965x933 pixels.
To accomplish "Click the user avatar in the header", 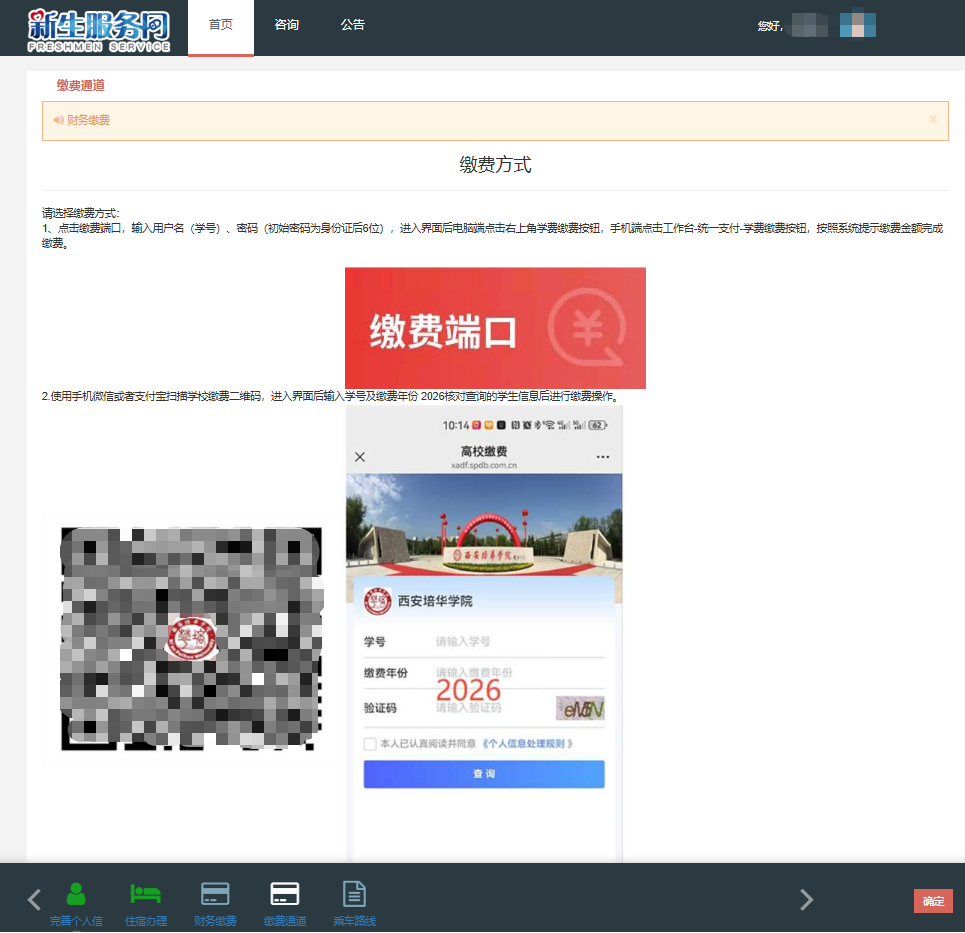I will (x=857, y=25).
